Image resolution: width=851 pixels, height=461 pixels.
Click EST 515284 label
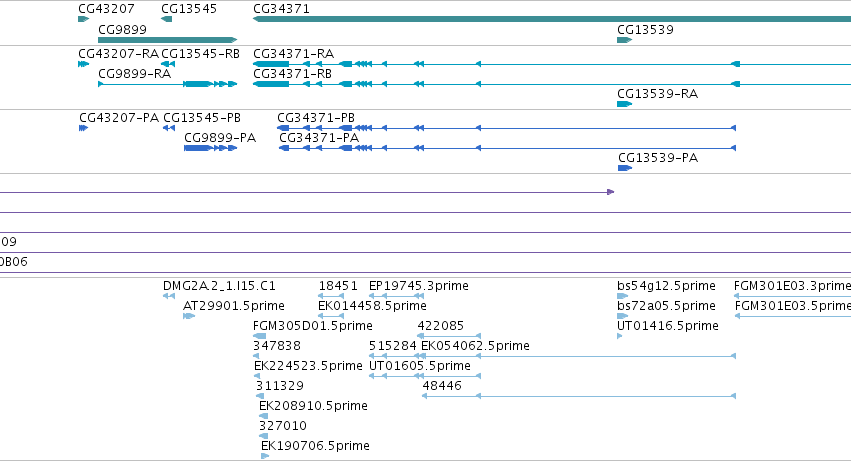[392, 345]
